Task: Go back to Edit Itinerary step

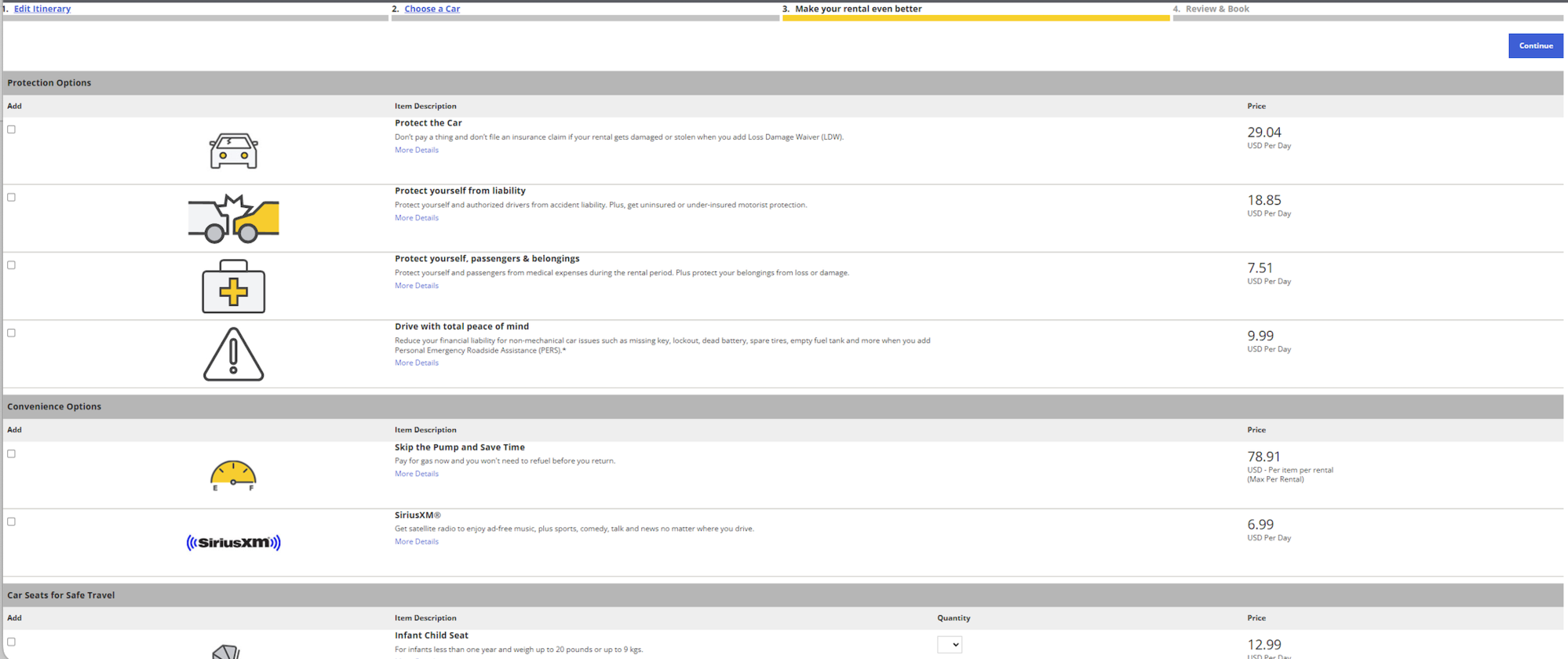Action: pos(42,9)
